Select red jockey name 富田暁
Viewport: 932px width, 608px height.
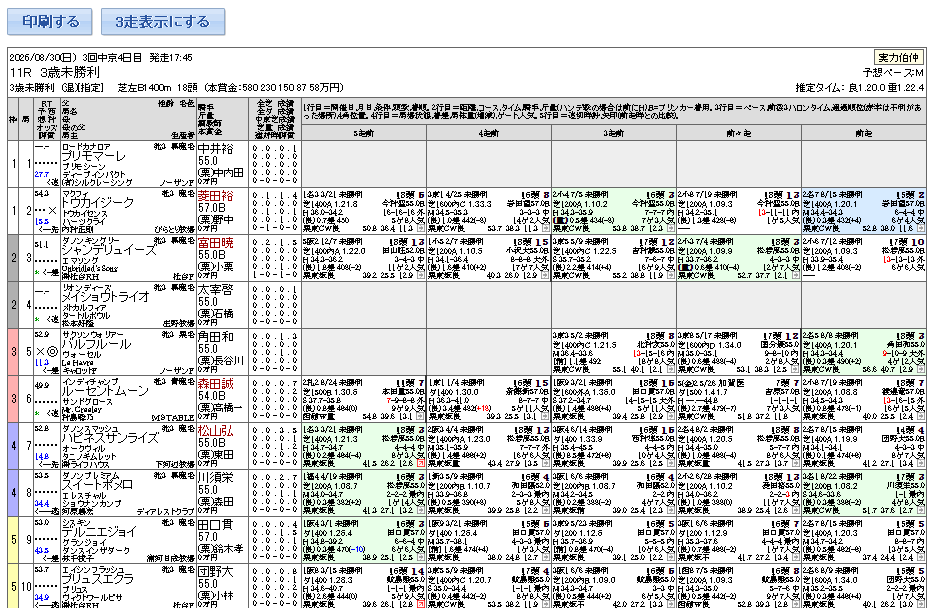(x=215, y=242)
